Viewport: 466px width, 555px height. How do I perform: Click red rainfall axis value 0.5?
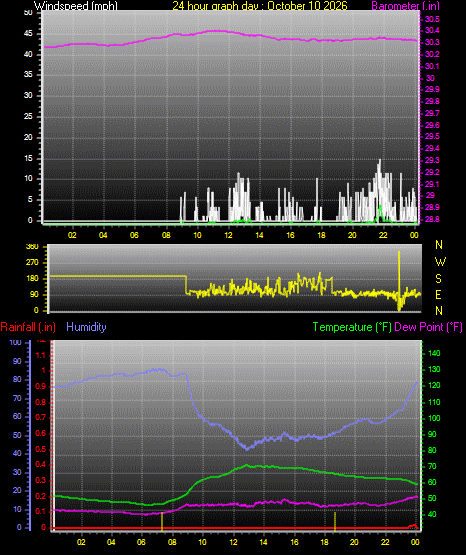pos(41,449)
